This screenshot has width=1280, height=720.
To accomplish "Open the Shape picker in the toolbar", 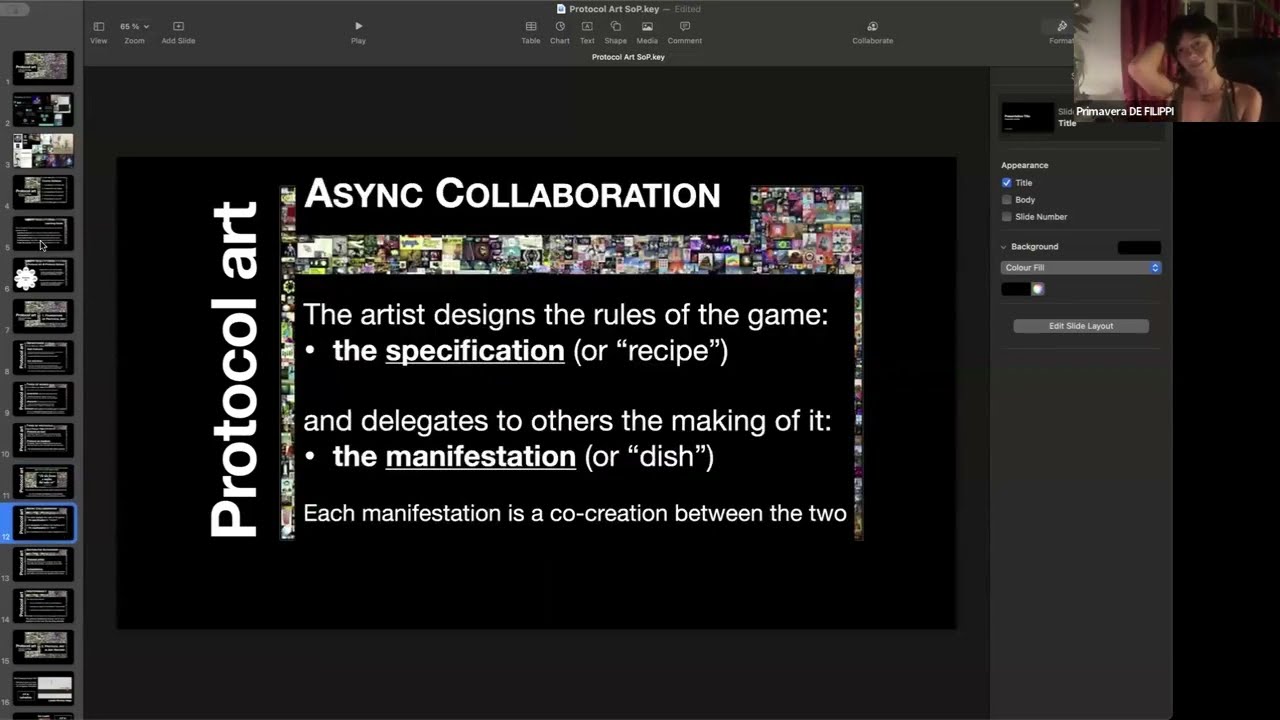I will tap(616, 32).
